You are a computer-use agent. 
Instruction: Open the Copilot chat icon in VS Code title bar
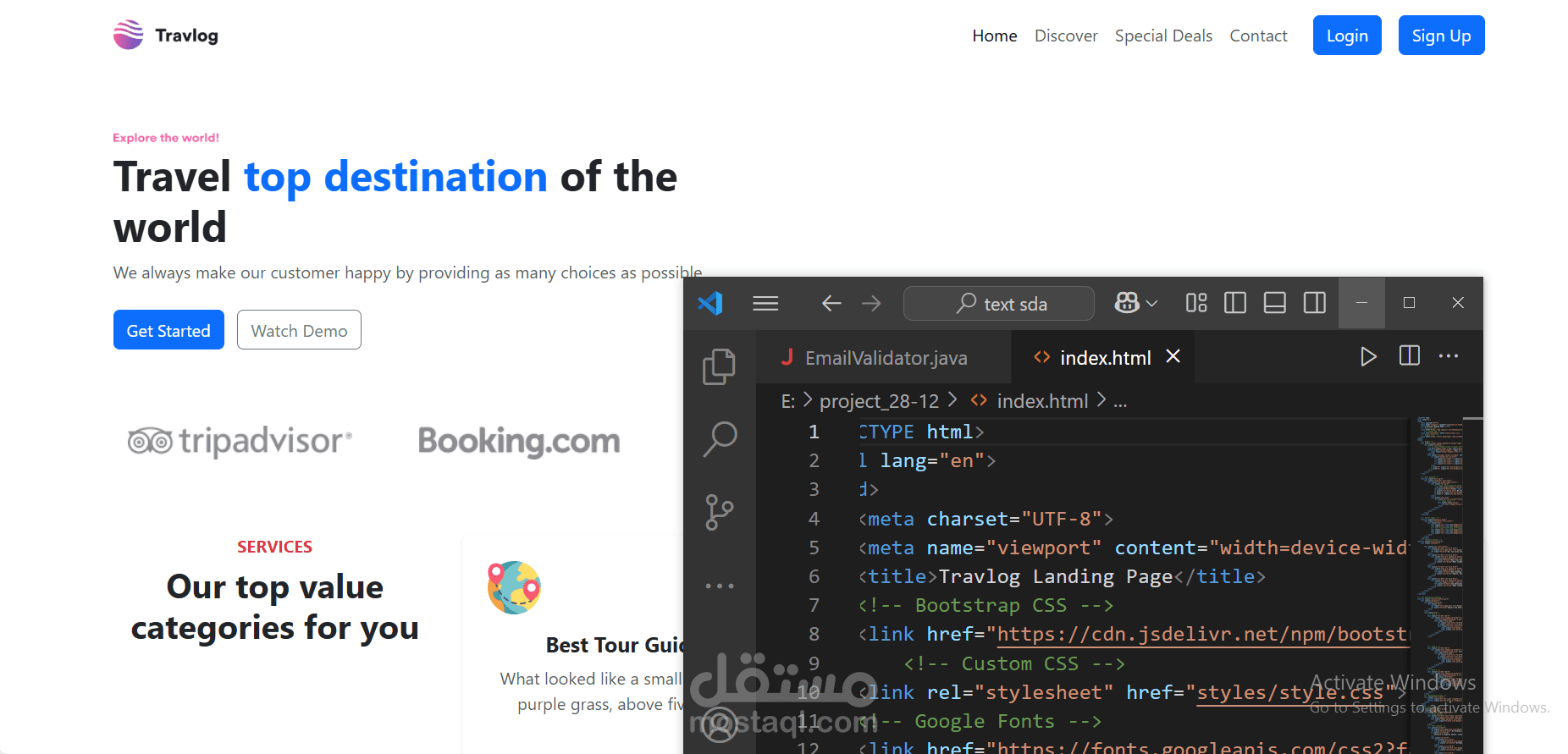(x=1127, y=303)
